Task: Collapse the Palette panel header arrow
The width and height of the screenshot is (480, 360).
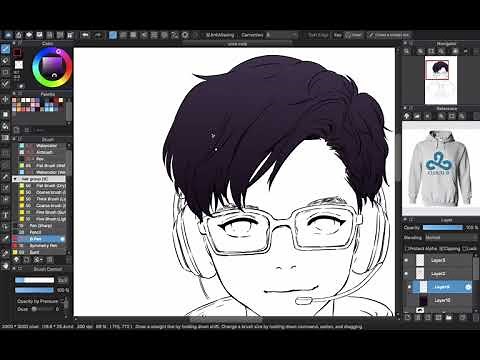Action: [x=14, y=94]
